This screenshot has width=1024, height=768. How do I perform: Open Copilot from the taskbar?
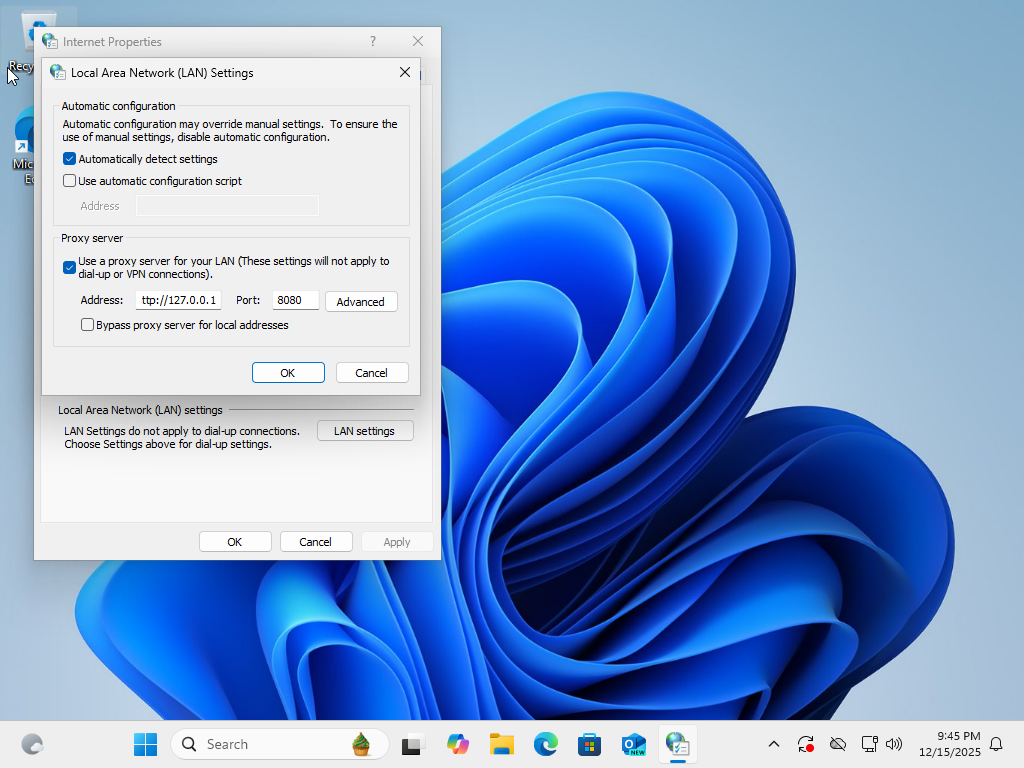pos(458,744)
